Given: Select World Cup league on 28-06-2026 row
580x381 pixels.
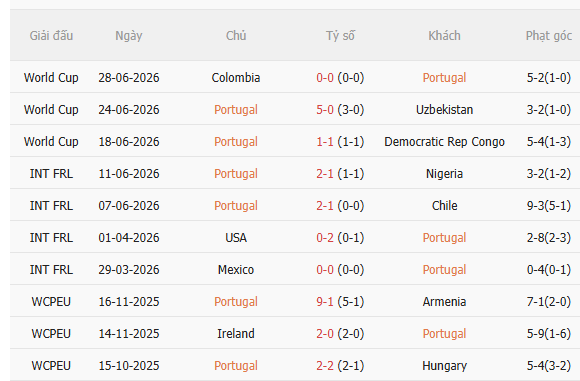Looking at the screenshot, I should tap(51, 78).
